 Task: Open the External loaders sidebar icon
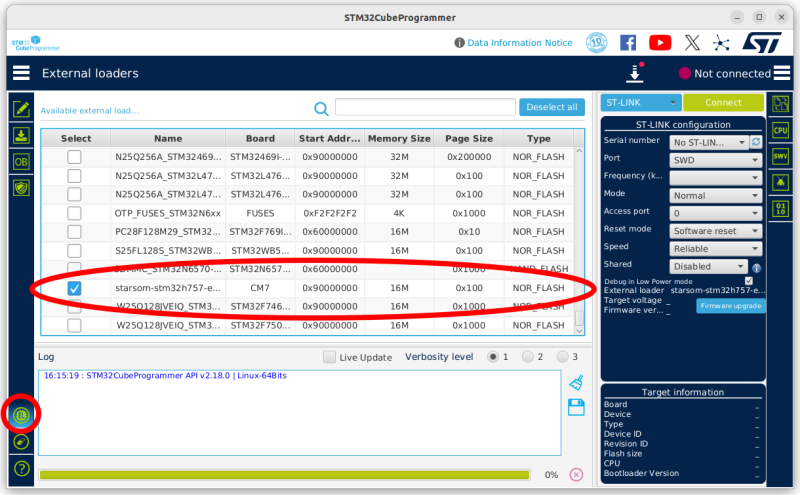21,415
